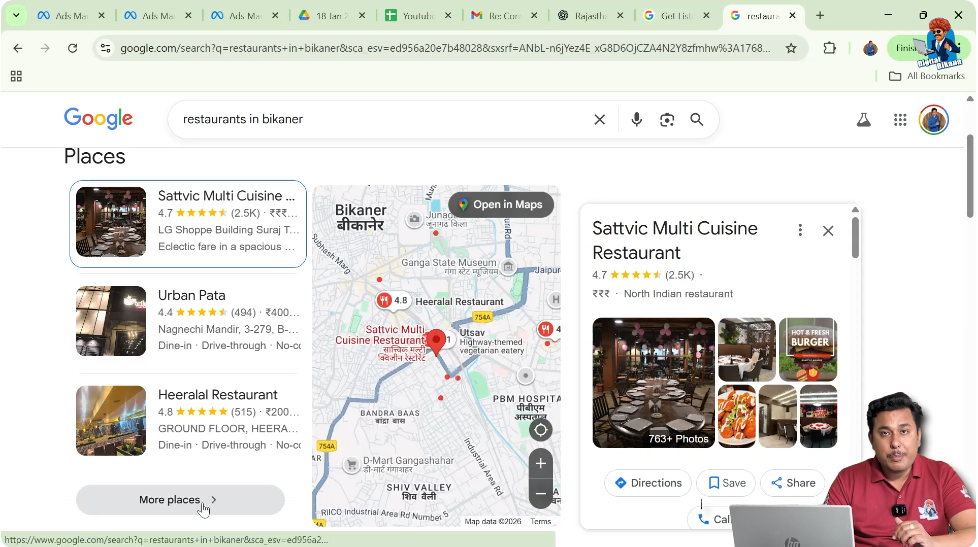Go to Google homepage via logo

coord(99,119)
